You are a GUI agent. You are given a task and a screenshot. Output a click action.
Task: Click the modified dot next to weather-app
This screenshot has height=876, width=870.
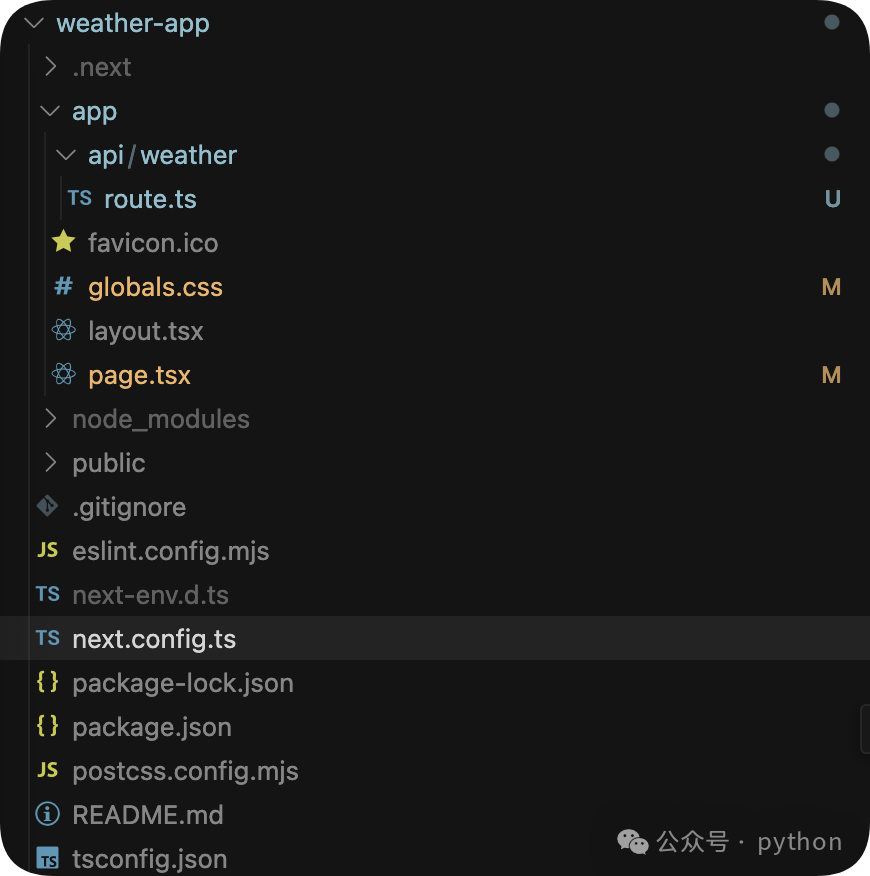click(x=832, y=22)
